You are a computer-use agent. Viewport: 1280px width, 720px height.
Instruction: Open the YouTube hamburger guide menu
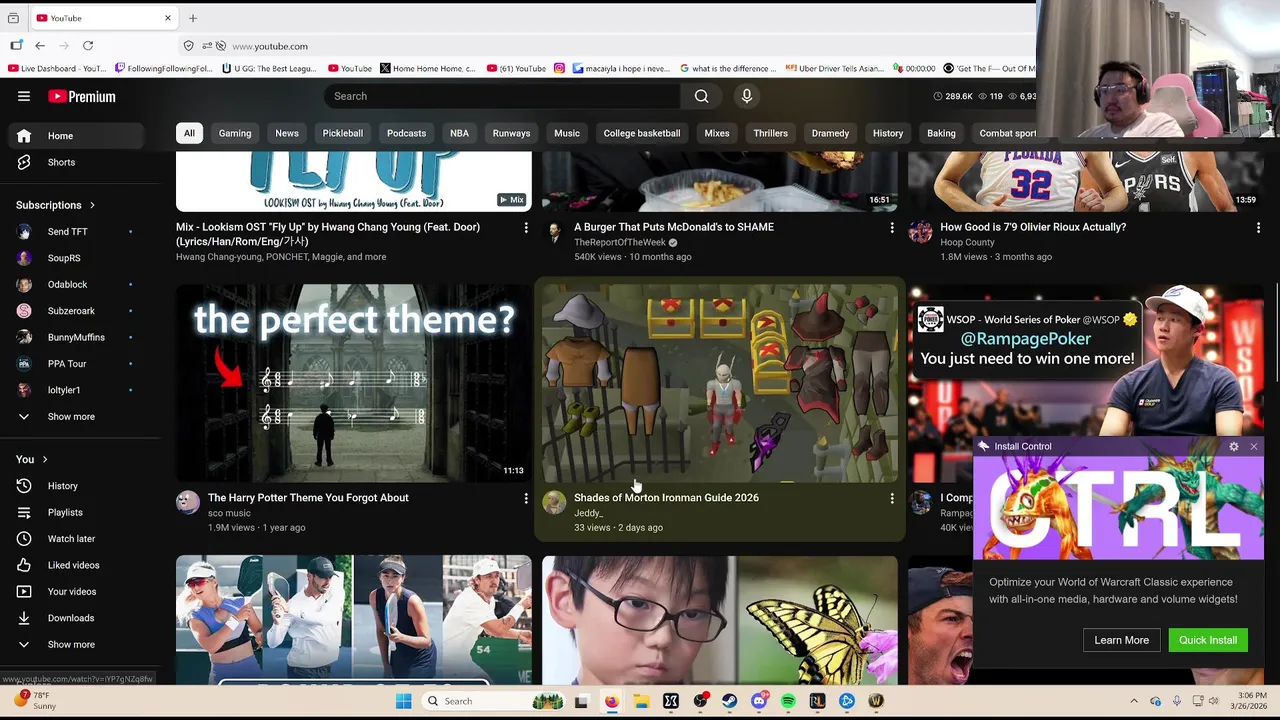24,96
